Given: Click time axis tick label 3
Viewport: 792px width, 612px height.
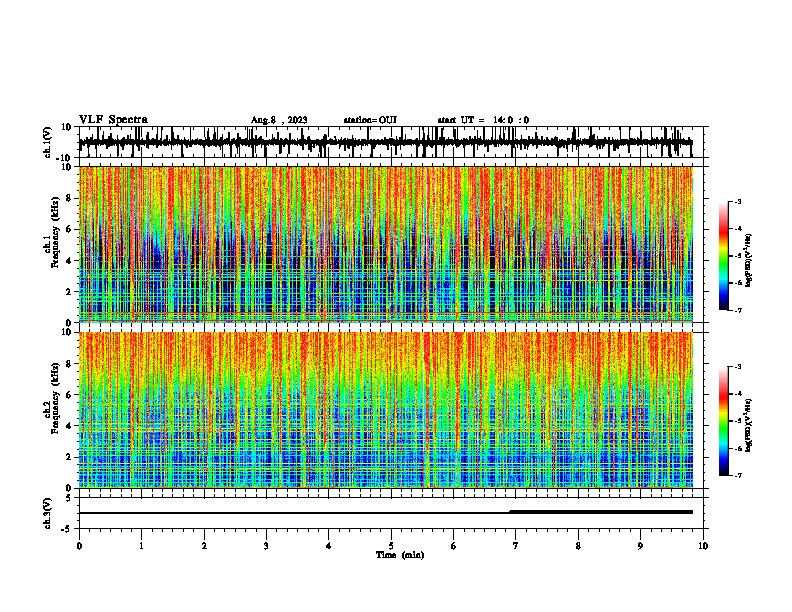Looking at the screenshot, I should click(266, 546).
